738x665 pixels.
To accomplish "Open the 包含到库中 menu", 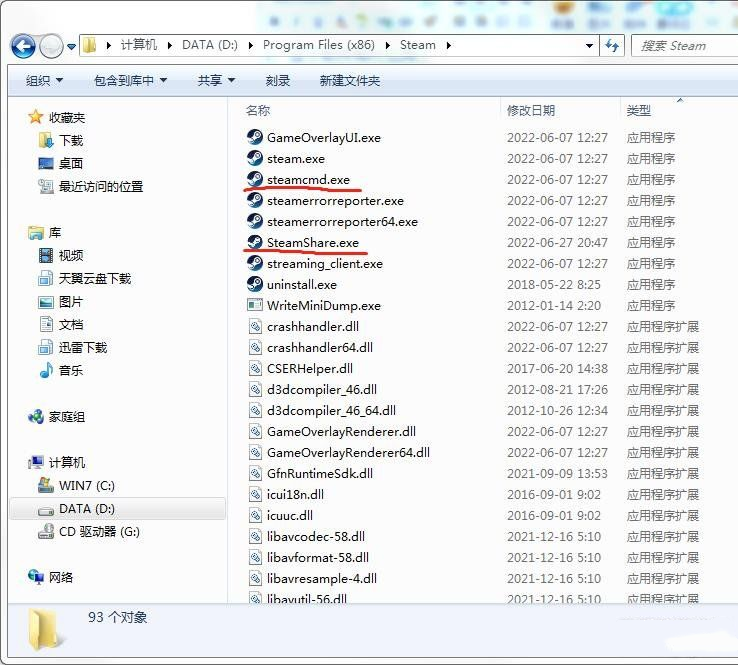I will [130, 80].
